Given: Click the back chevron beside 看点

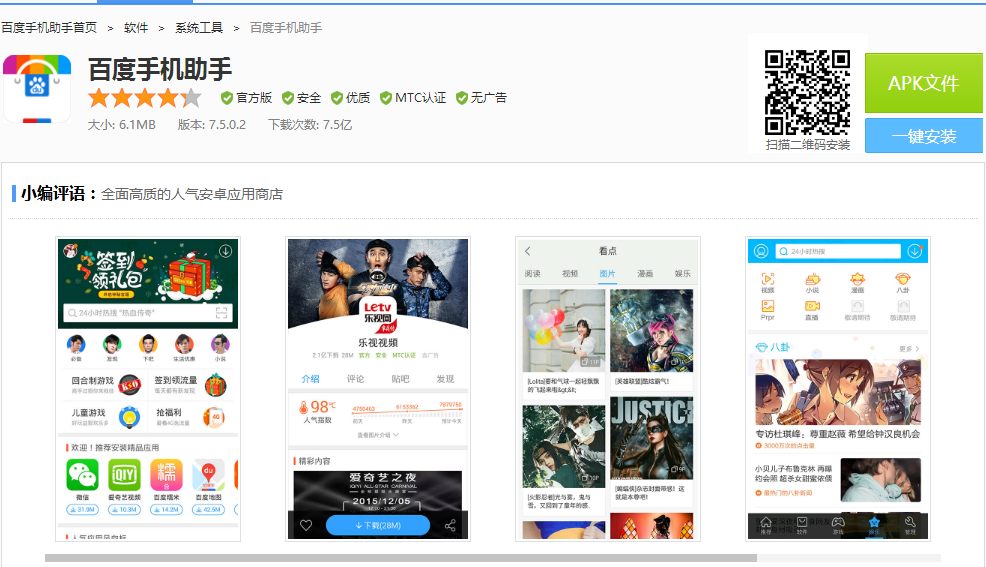Looking at the screenshot, I should 528,251.
